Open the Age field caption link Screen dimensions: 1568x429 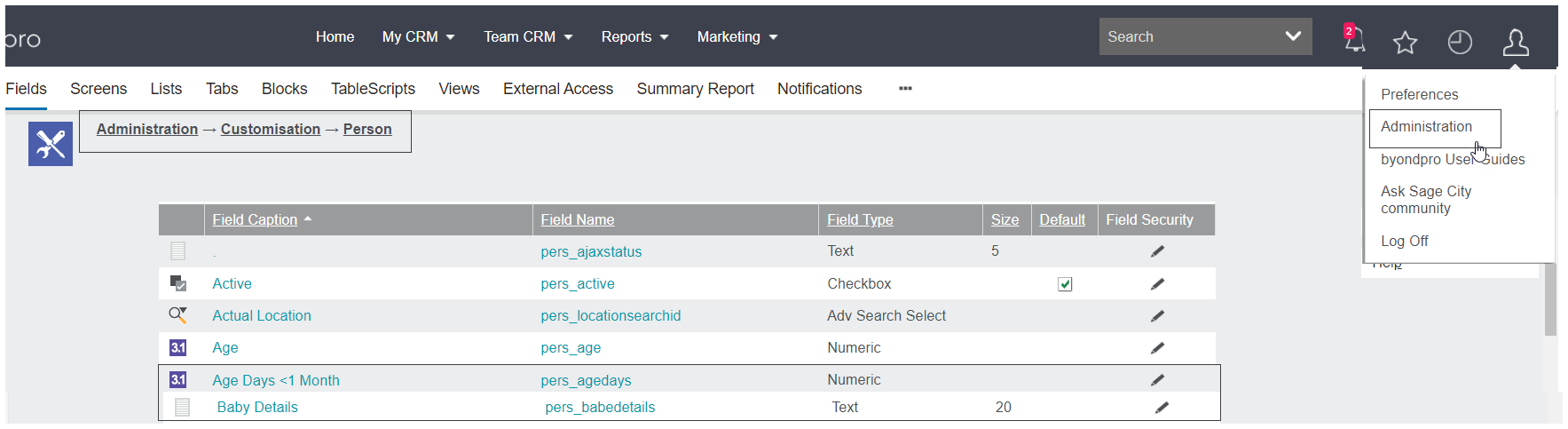click(x=225, y=348)
